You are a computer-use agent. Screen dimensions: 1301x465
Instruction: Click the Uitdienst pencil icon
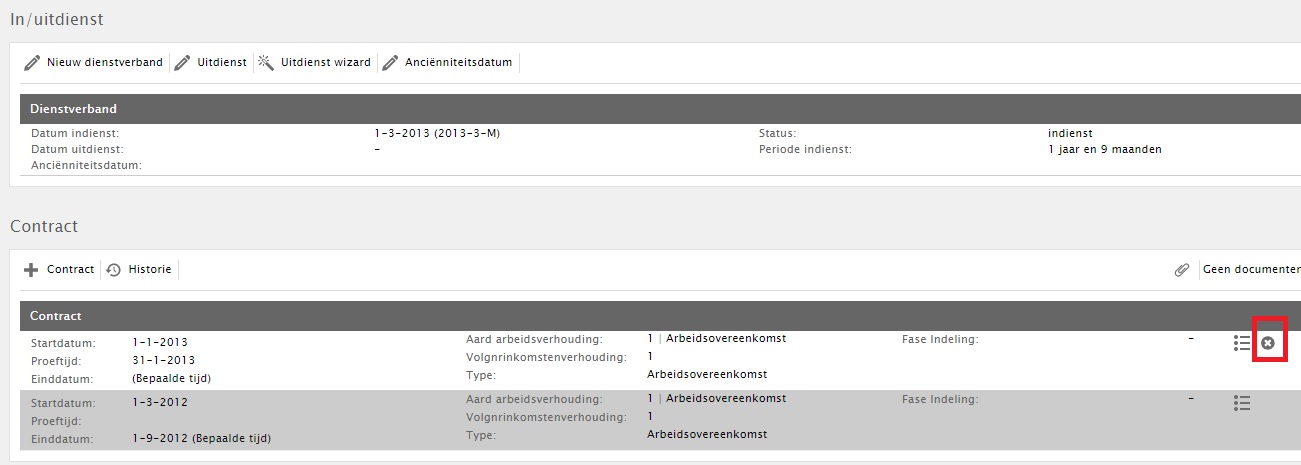pyautogui.click(x=182, y=63)
